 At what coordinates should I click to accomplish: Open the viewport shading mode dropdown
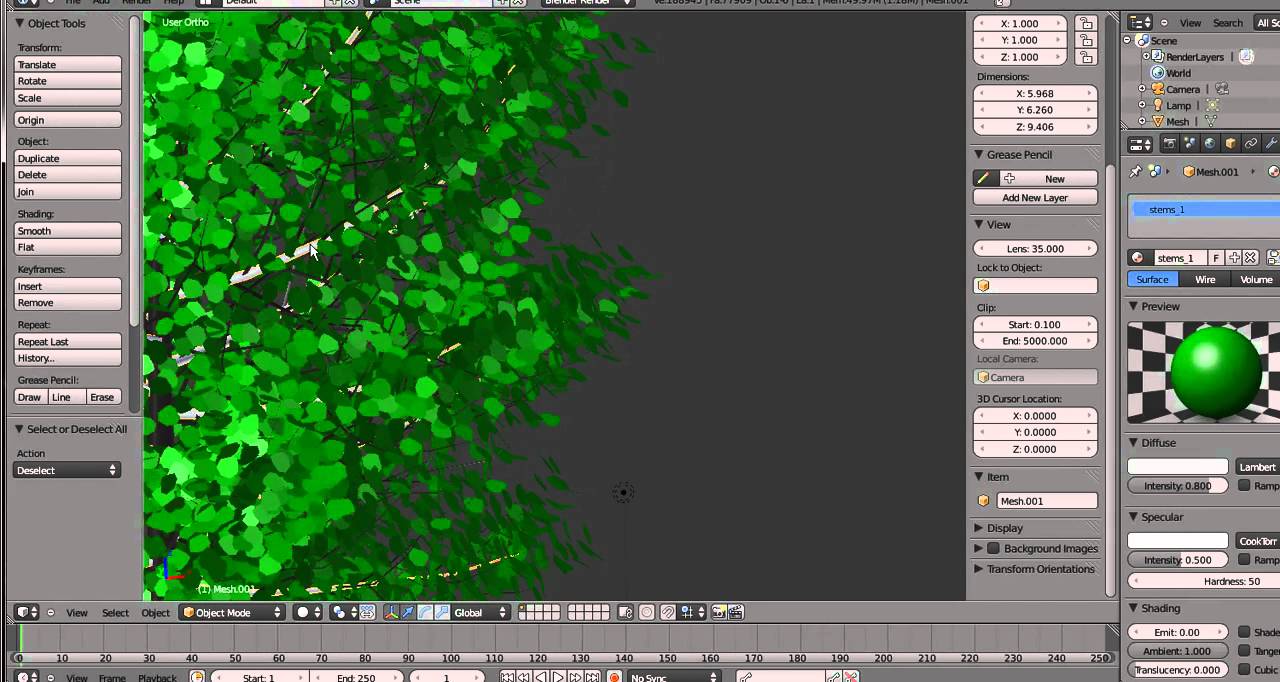[x=309, y=612]
